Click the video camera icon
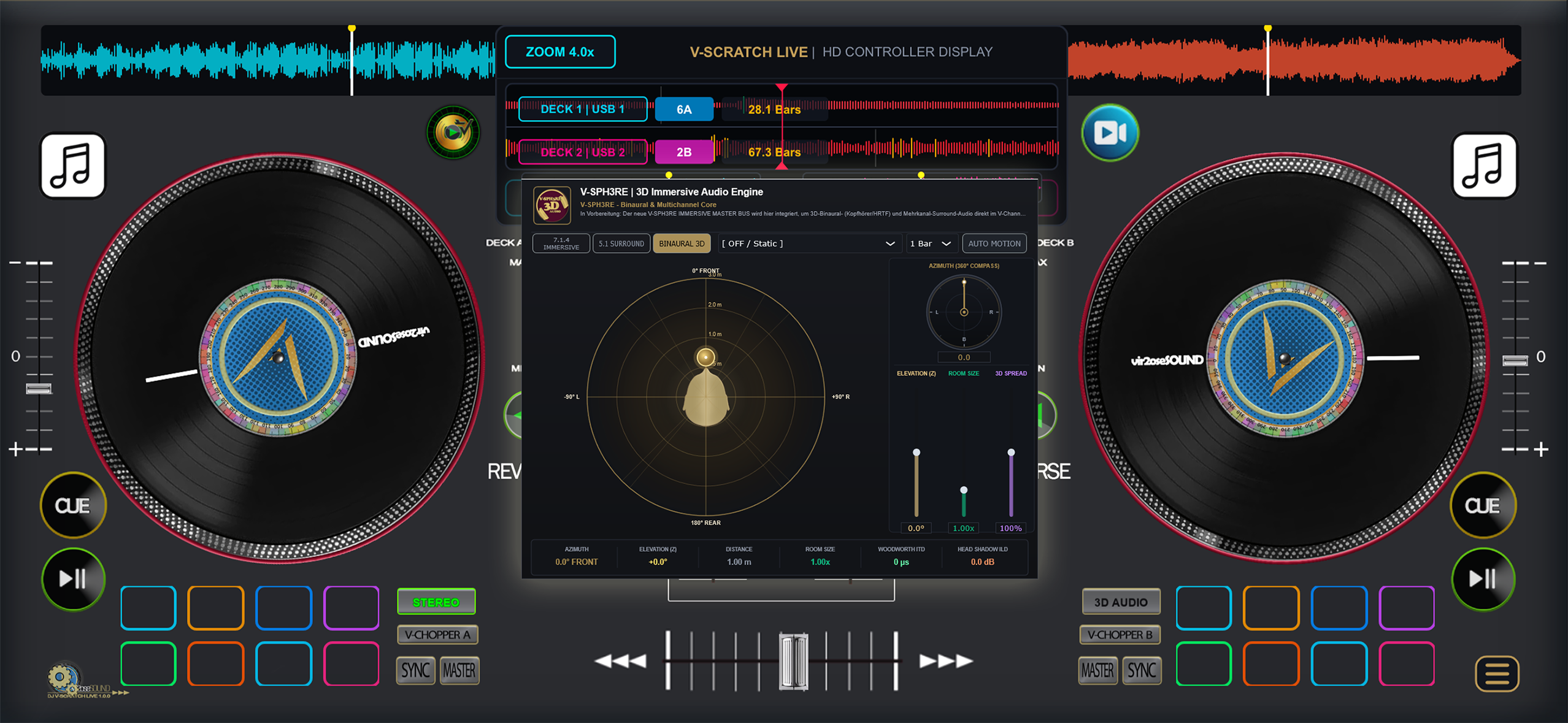The image size is (1568, 723). pyautogui.click(x=1110, y=132)
